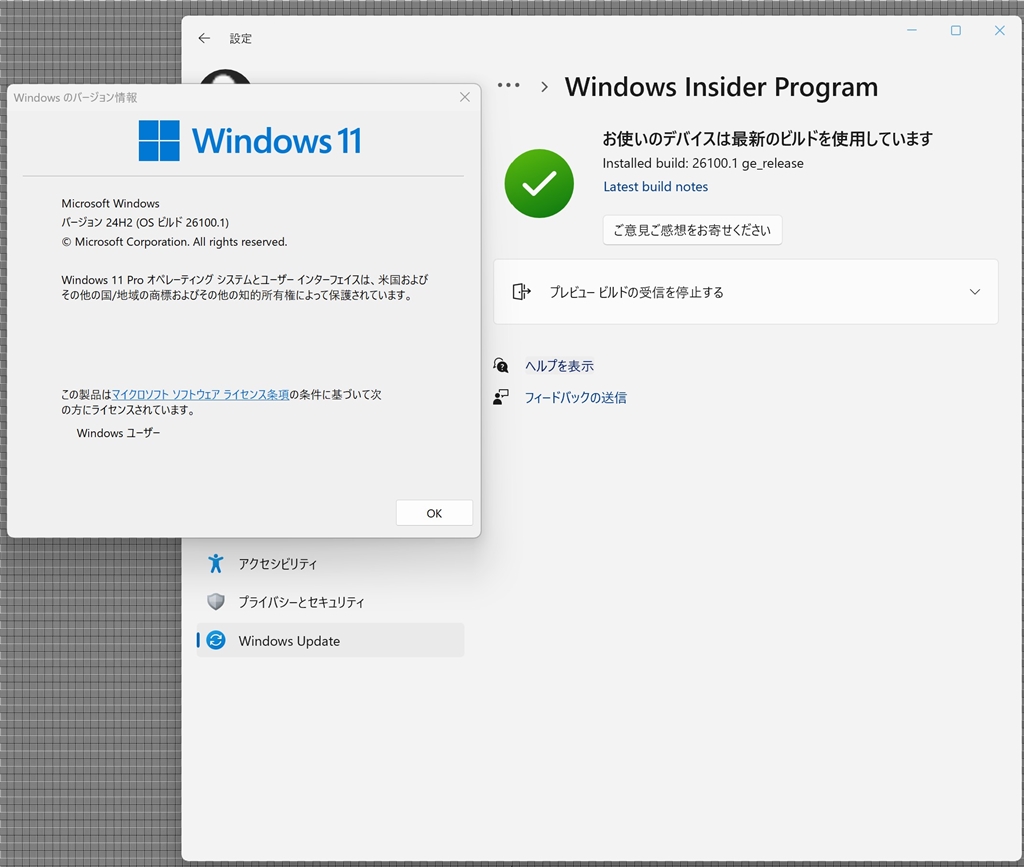The height and width of the screenshot is (867, 1024).
Task: Click the green checkmark status icon
Action: click(539, 183)
